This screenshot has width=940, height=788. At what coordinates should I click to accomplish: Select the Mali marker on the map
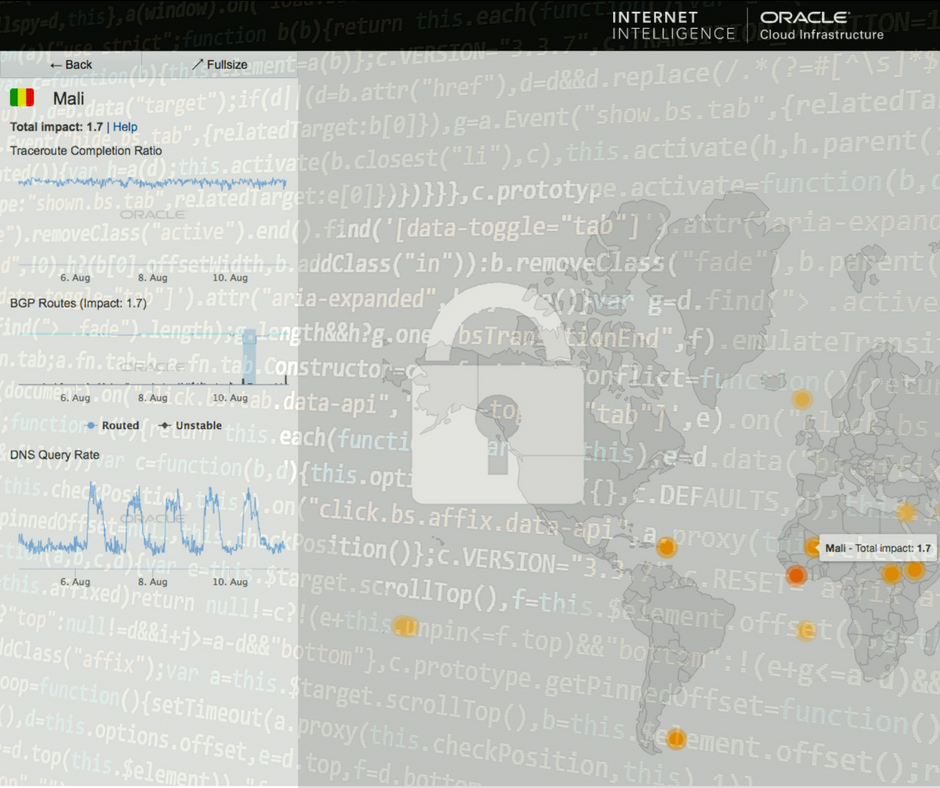812,548
